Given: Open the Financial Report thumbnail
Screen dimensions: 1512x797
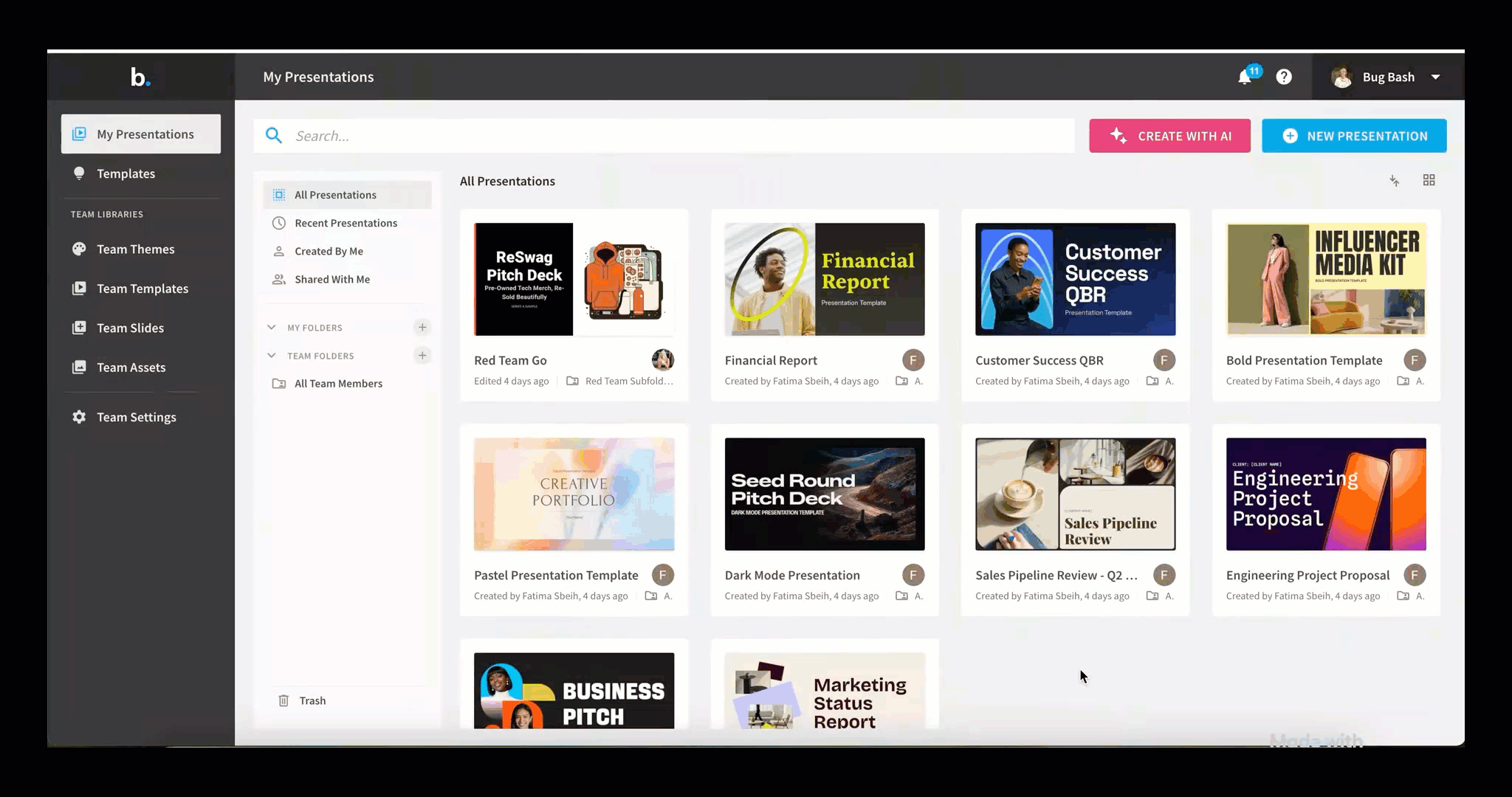Looking at the screenshot, I should [825, 279].
